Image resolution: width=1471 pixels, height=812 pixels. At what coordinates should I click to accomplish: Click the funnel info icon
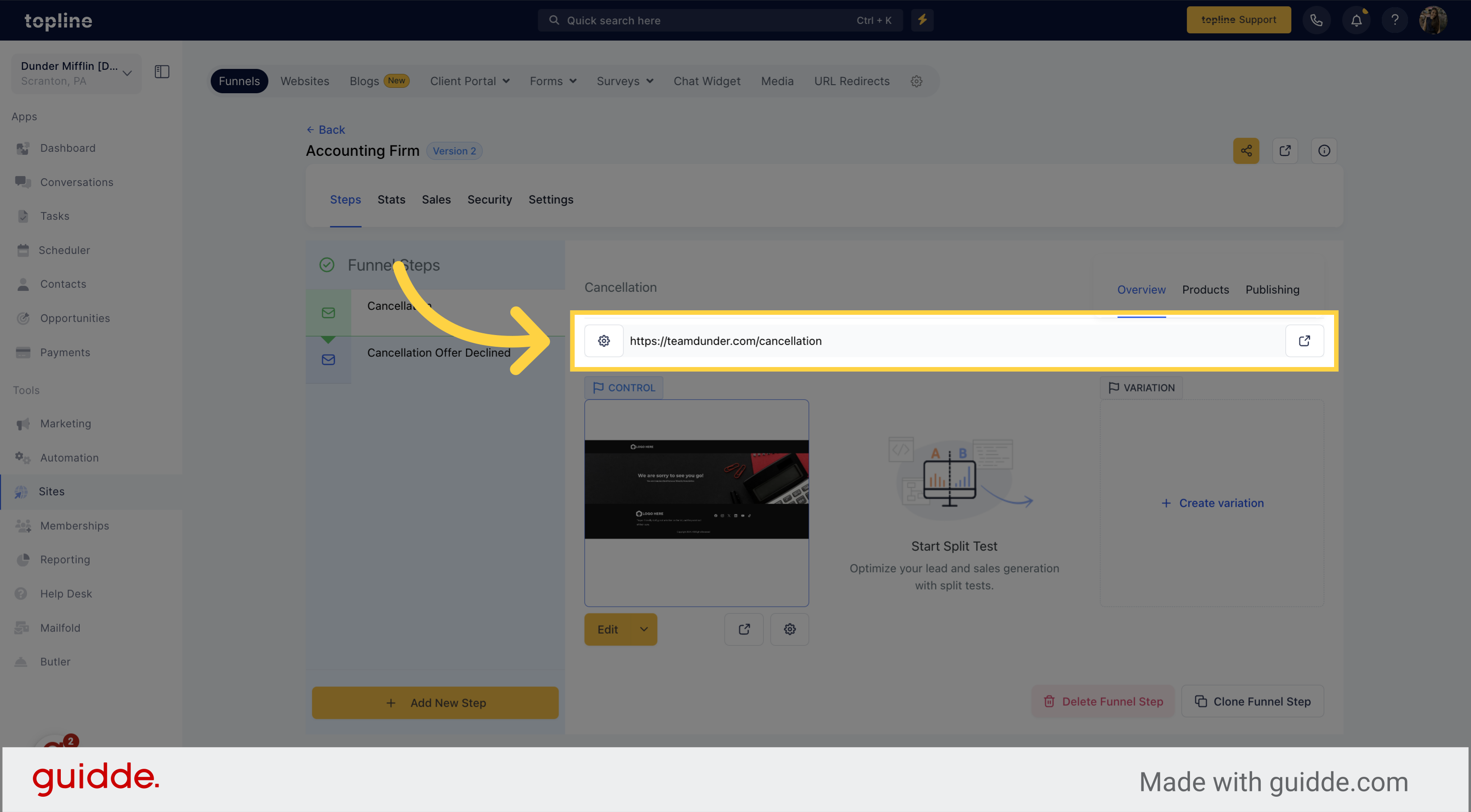(x=1324, y=151)
